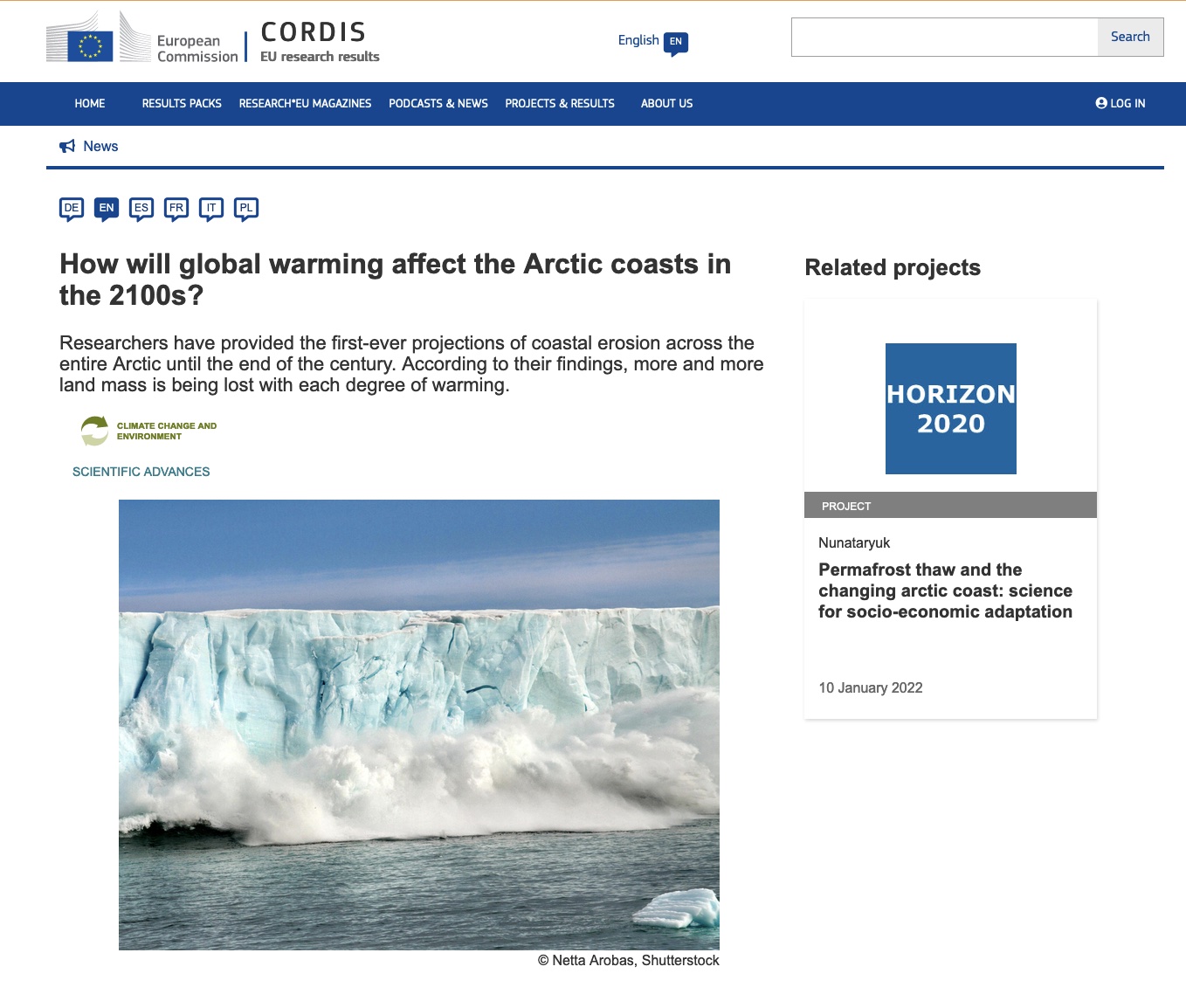1186x1008 pixels.
Task: Click the Climate Change and Environment topic icon
Action: (93, 430)
